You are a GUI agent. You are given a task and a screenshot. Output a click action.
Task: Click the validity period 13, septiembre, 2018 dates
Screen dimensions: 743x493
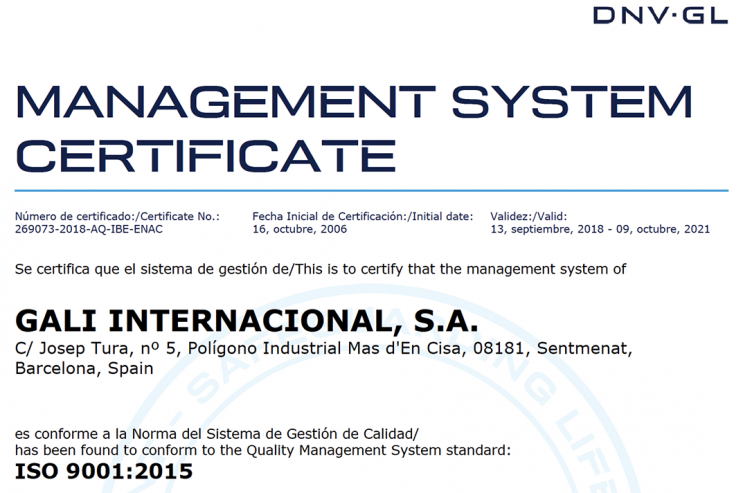[x=600, y=229]
